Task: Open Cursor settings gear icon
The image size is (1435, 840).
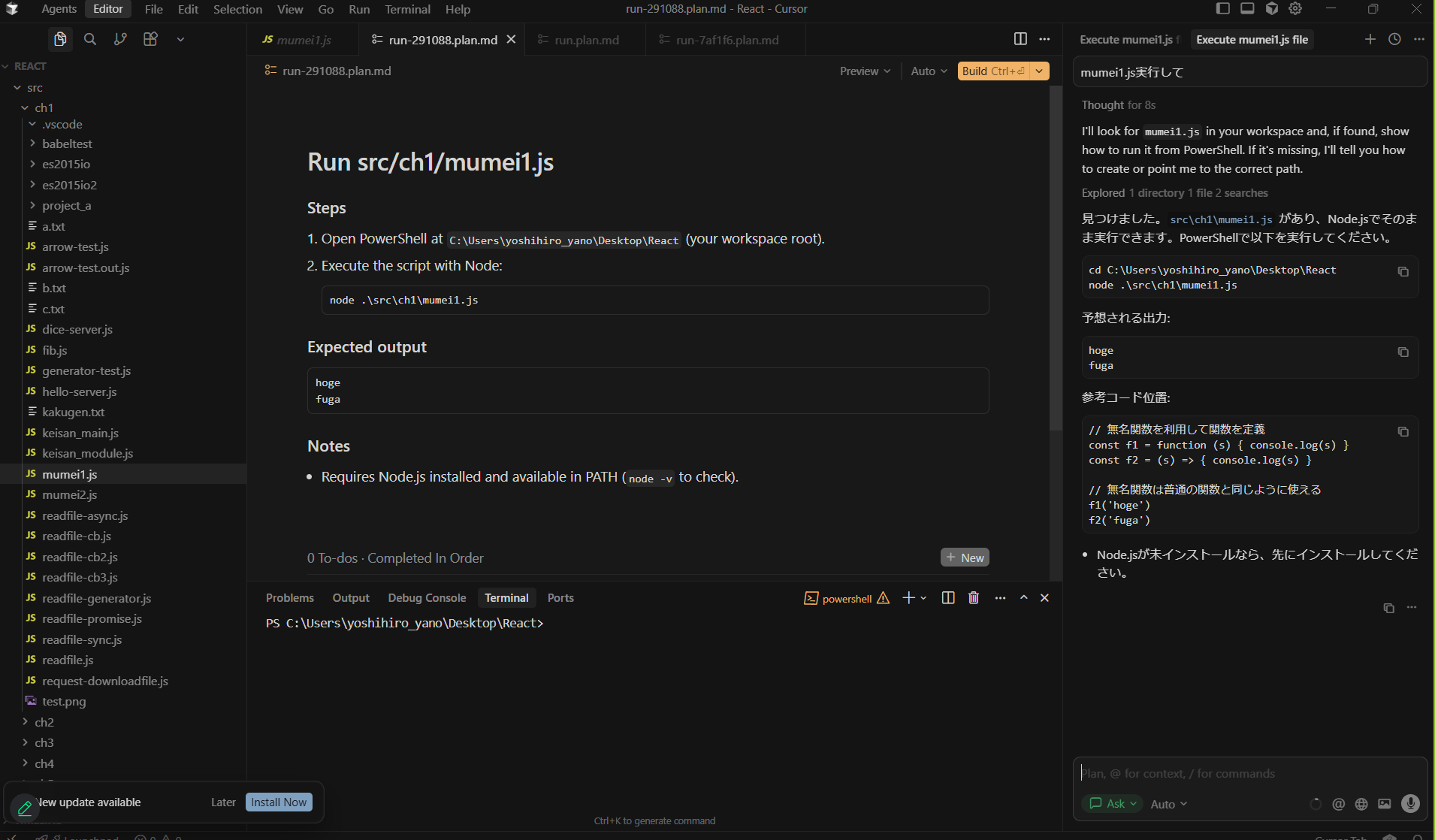Action: click(x=1295, y=9)
